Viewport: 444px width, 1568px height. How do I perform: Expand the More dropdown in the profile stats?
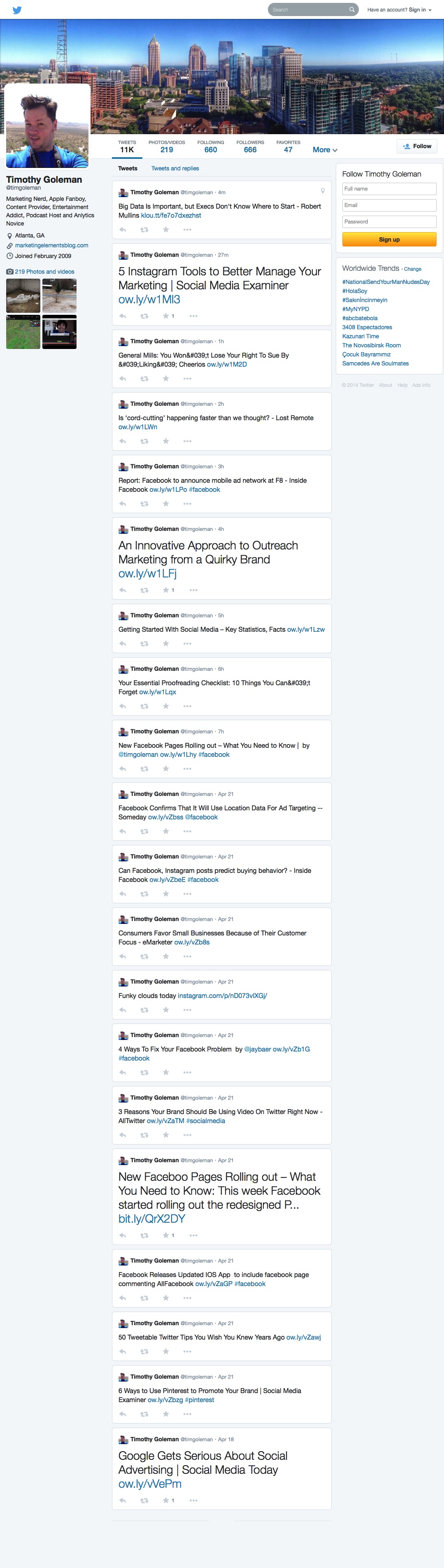point(325,150)
